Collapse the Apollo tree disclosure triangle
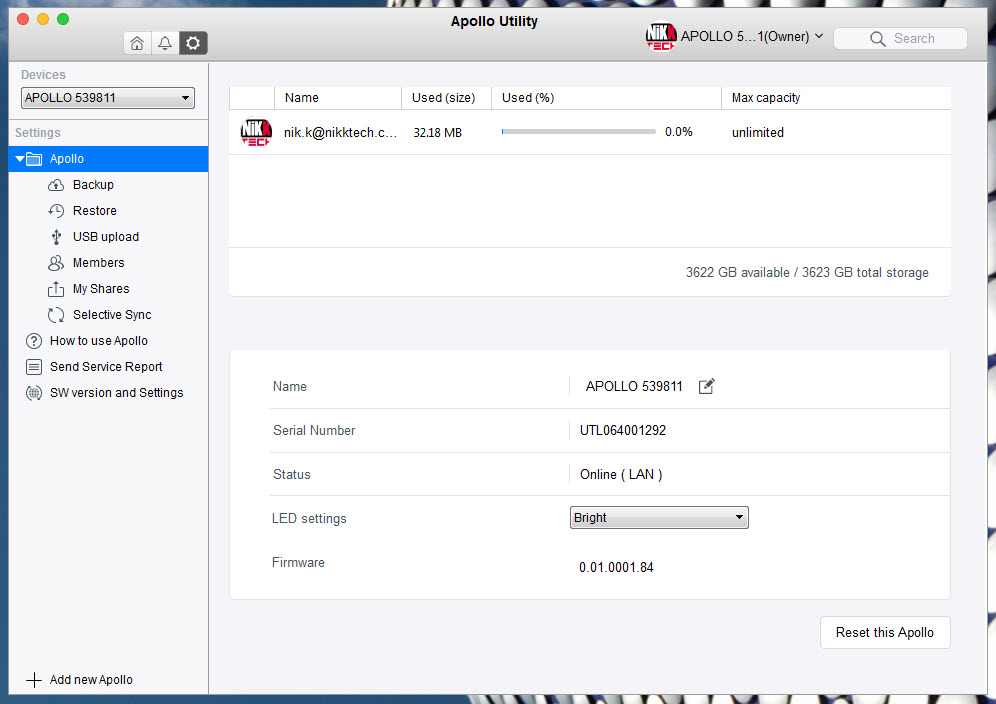The width and height of the screenshot is (996, 704). pos(20,159)
